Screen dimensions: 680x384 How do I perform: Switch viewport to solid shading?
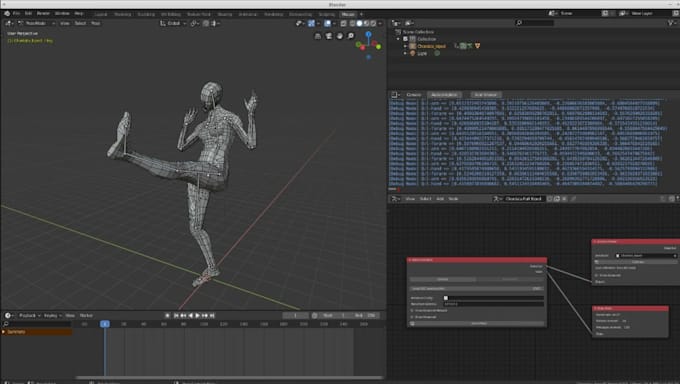point(359,23)
